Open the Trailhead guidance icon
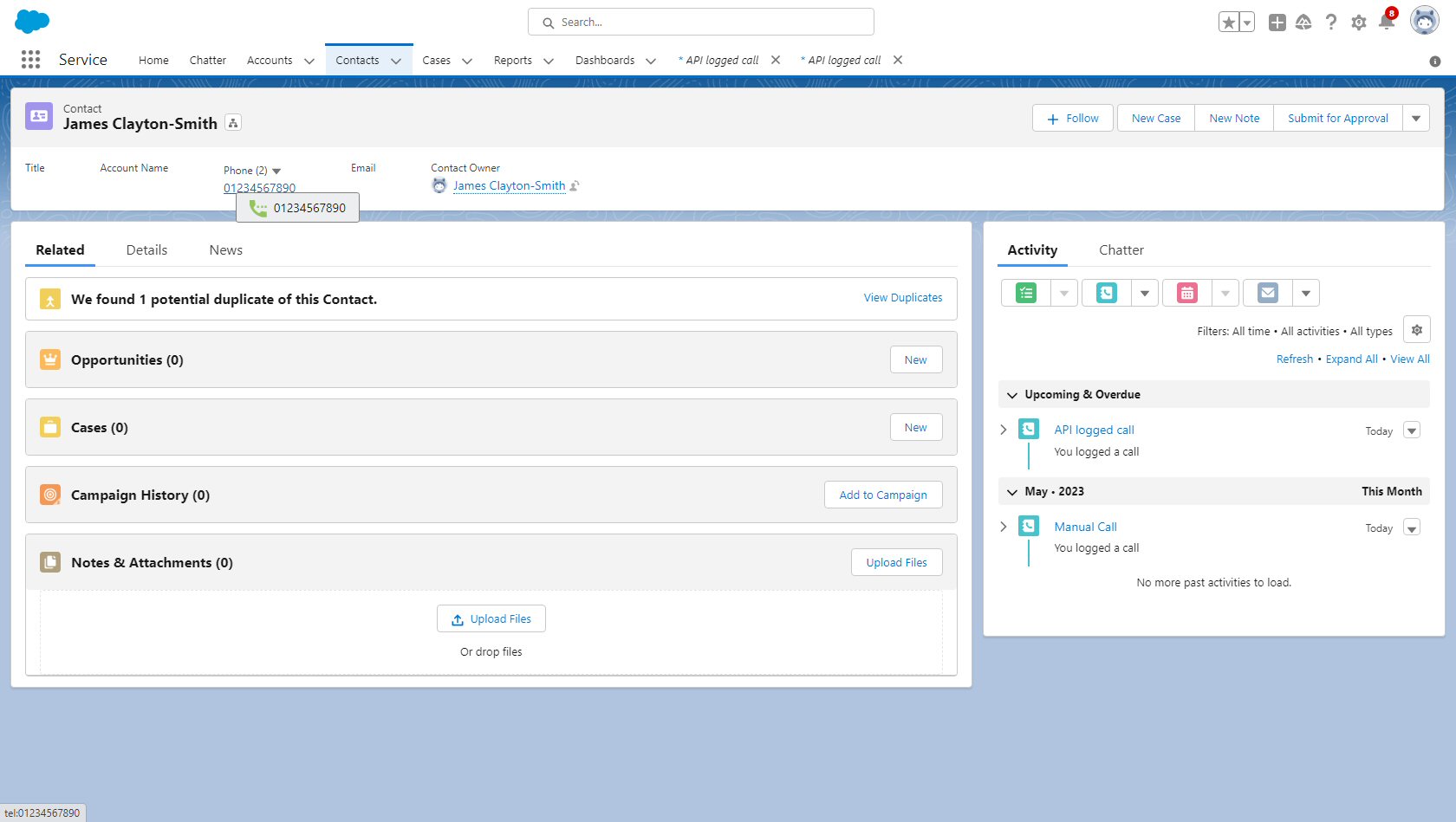1456x822 pixels. click(x=1303, y=23)
